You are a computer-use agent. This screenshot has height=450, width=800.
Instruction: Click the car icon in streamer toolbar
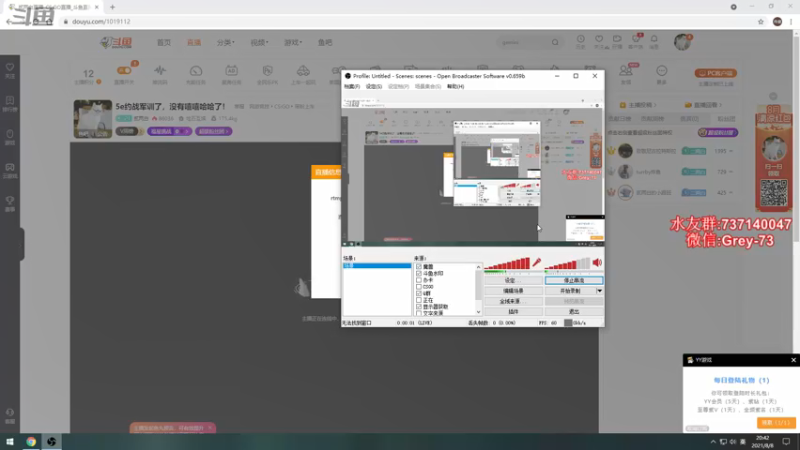point(303,70)
